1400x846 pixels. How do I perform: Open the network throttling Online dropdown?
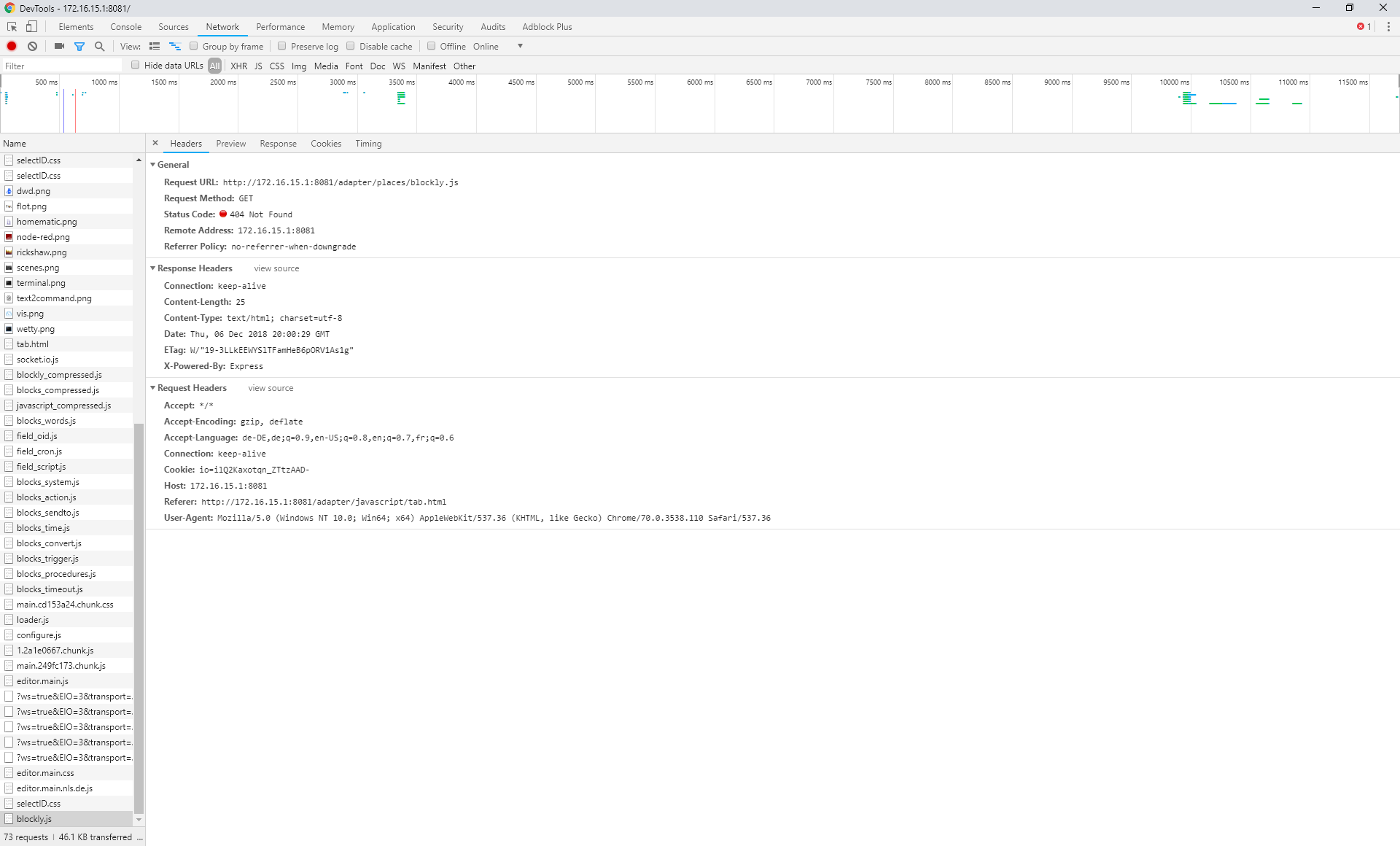[486, 46]
